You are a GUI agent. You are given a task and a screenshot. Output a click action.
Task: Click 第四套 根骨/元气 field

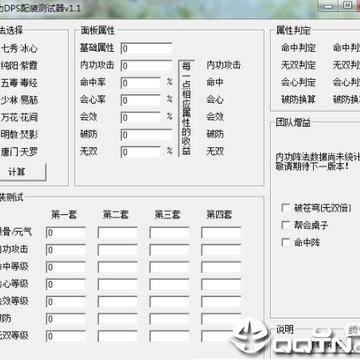[x=221, y=233]
